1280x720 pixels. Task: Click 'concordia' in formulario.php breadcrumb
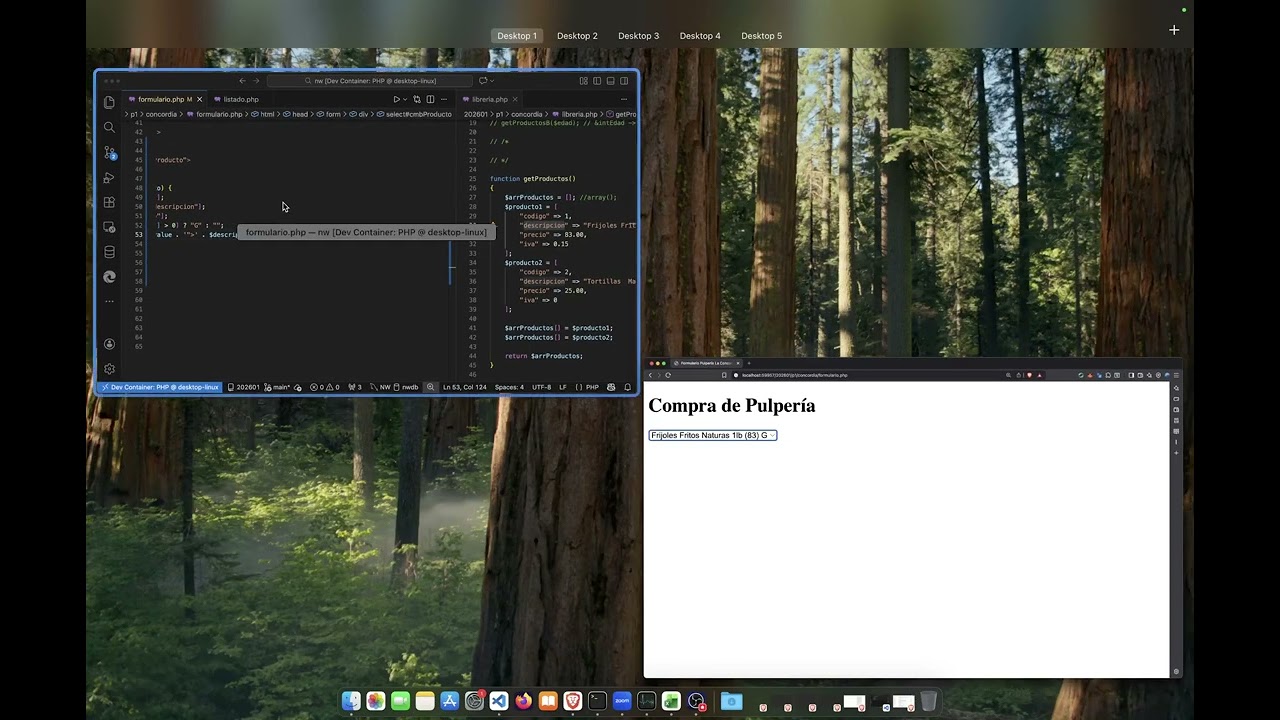161,114
